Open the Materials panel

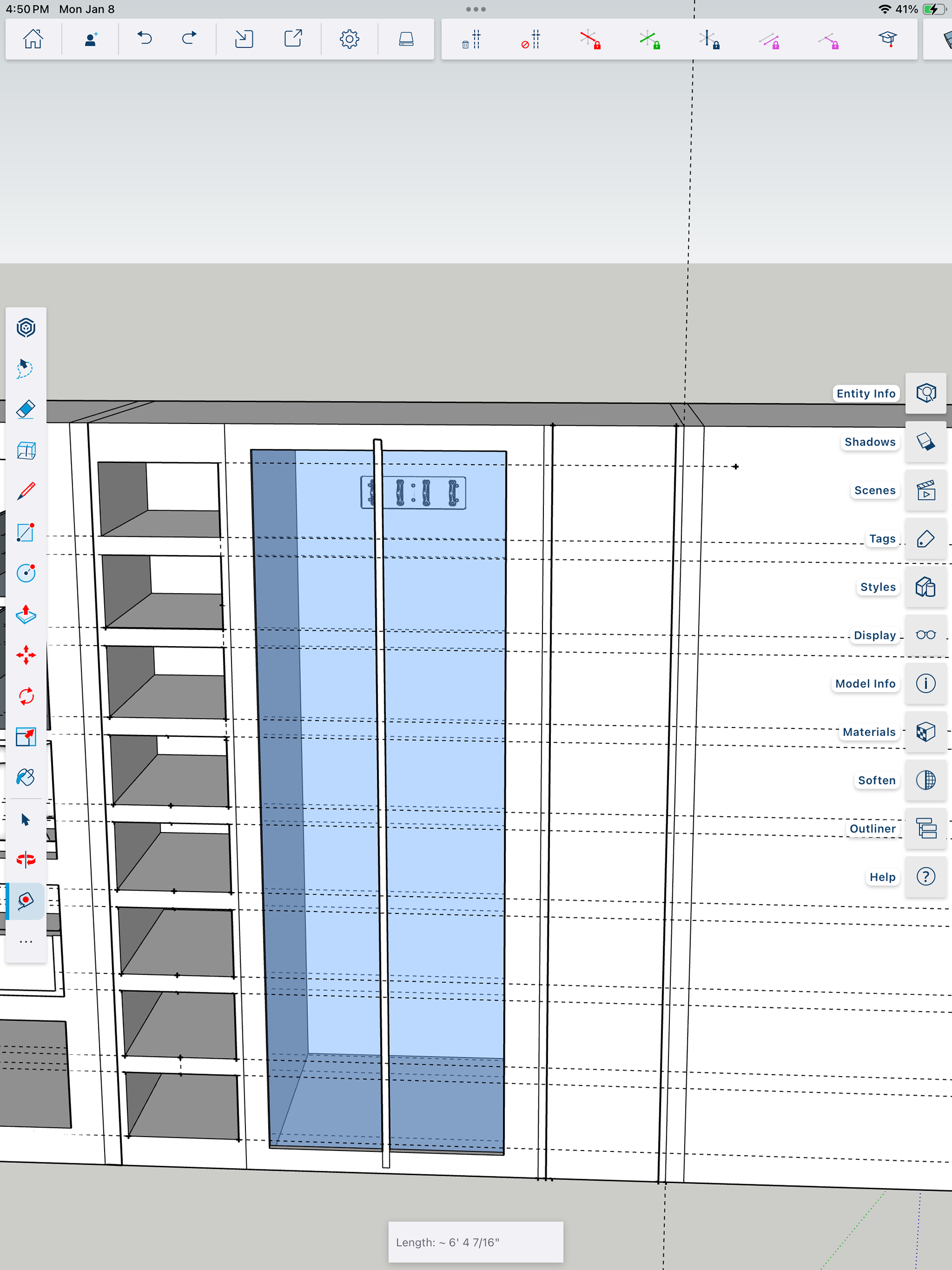[925, 731]
